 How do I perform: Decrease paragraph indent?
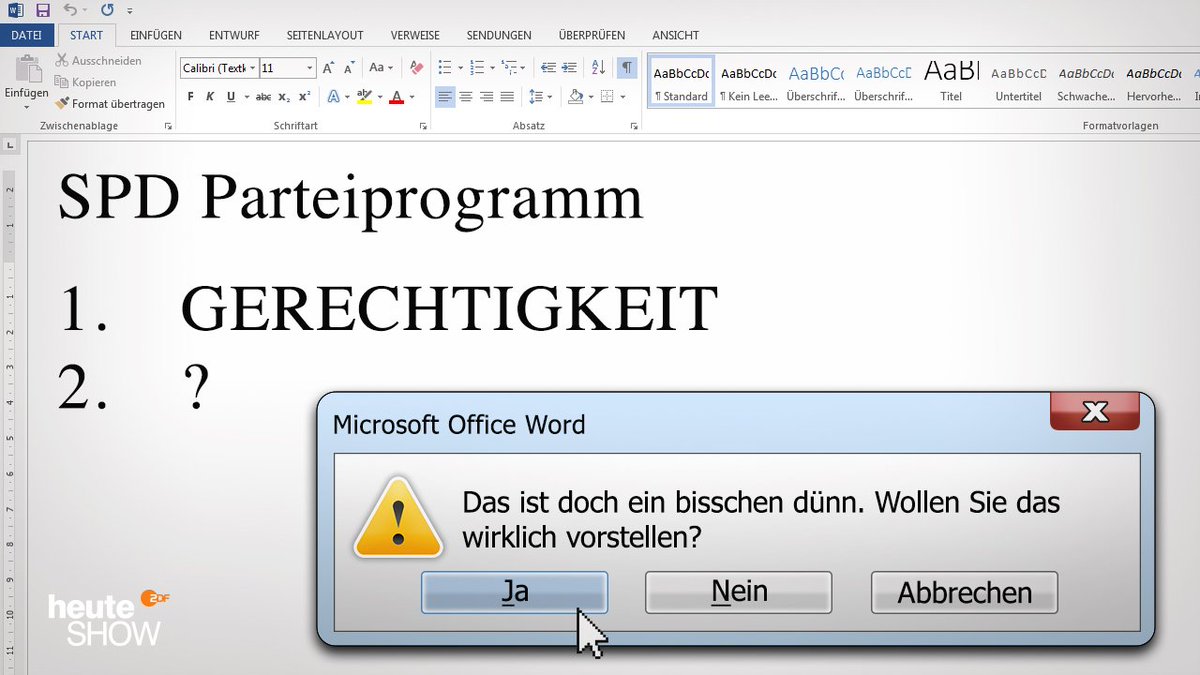point(548,68)
